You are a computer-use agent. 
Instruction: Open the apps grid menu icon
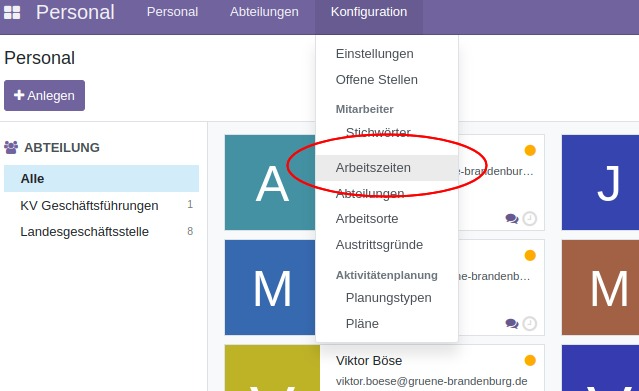pos(12,12)
